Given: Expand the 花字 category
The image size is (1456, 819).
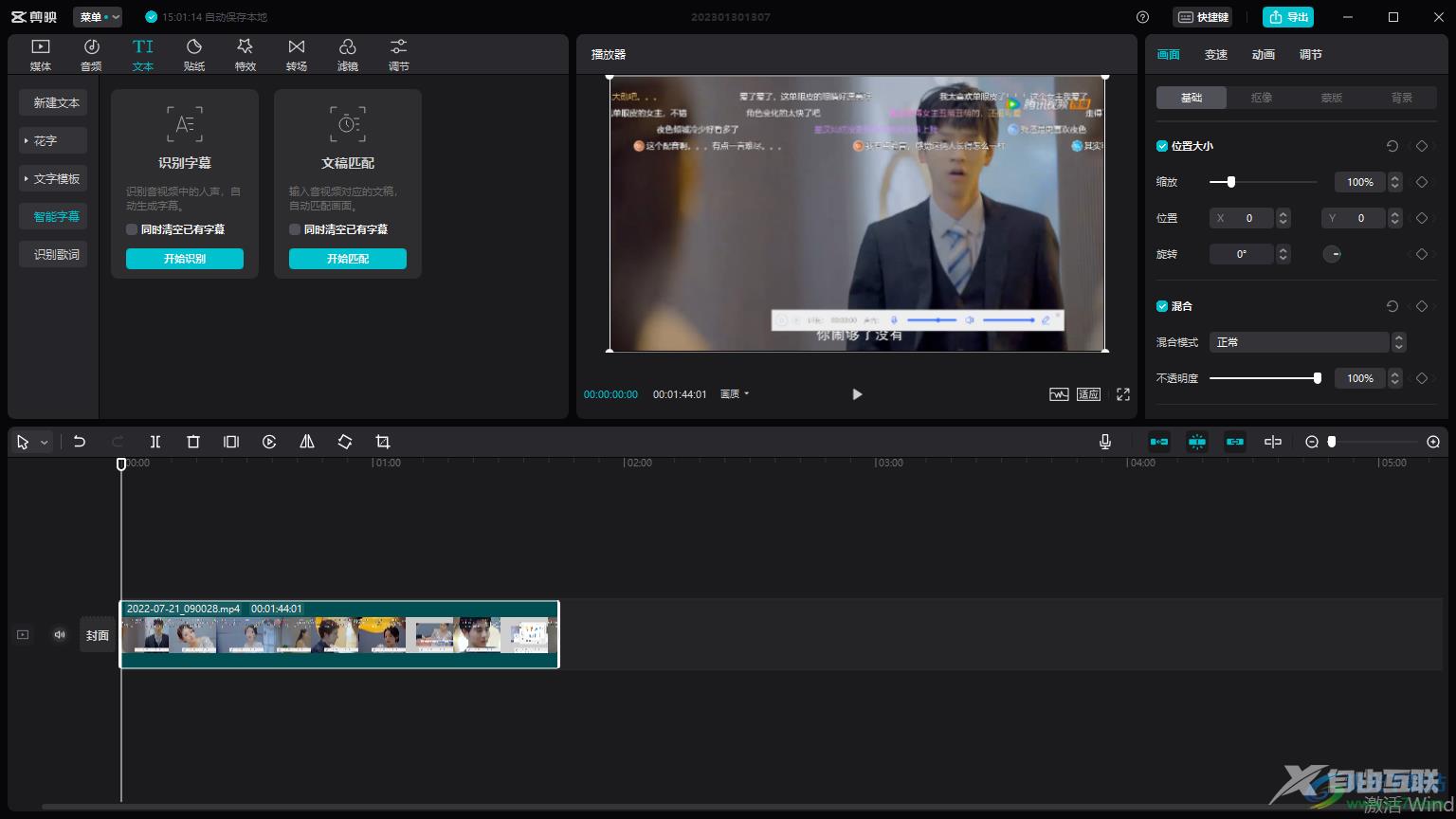Looking at the screenshot, I should tap(53, 140).
